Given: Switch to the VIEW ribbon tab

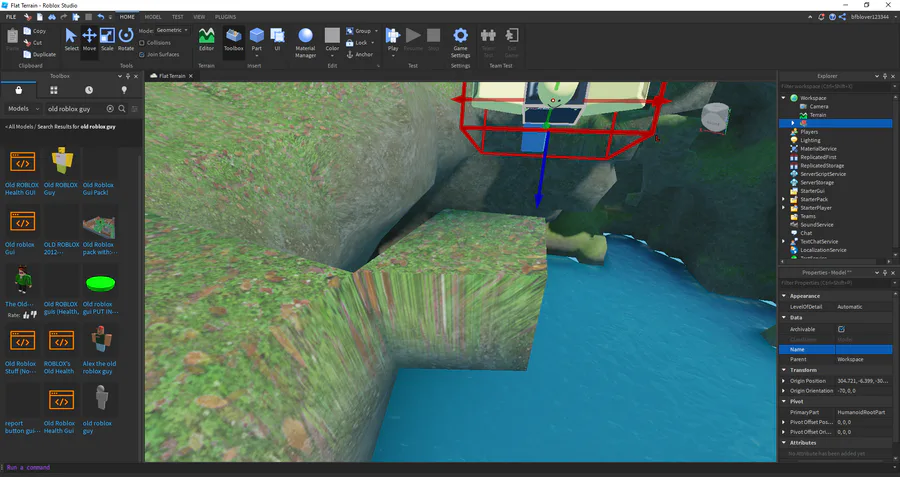Looking at the screenshot, I should click(x=199, y=17).
